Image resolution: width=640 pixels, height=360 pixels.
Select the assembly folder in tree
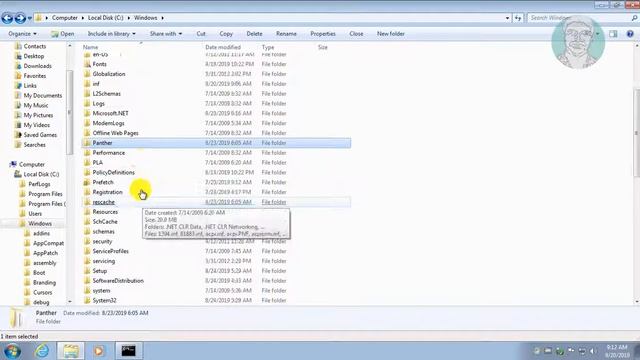click(x=44, y=263)
